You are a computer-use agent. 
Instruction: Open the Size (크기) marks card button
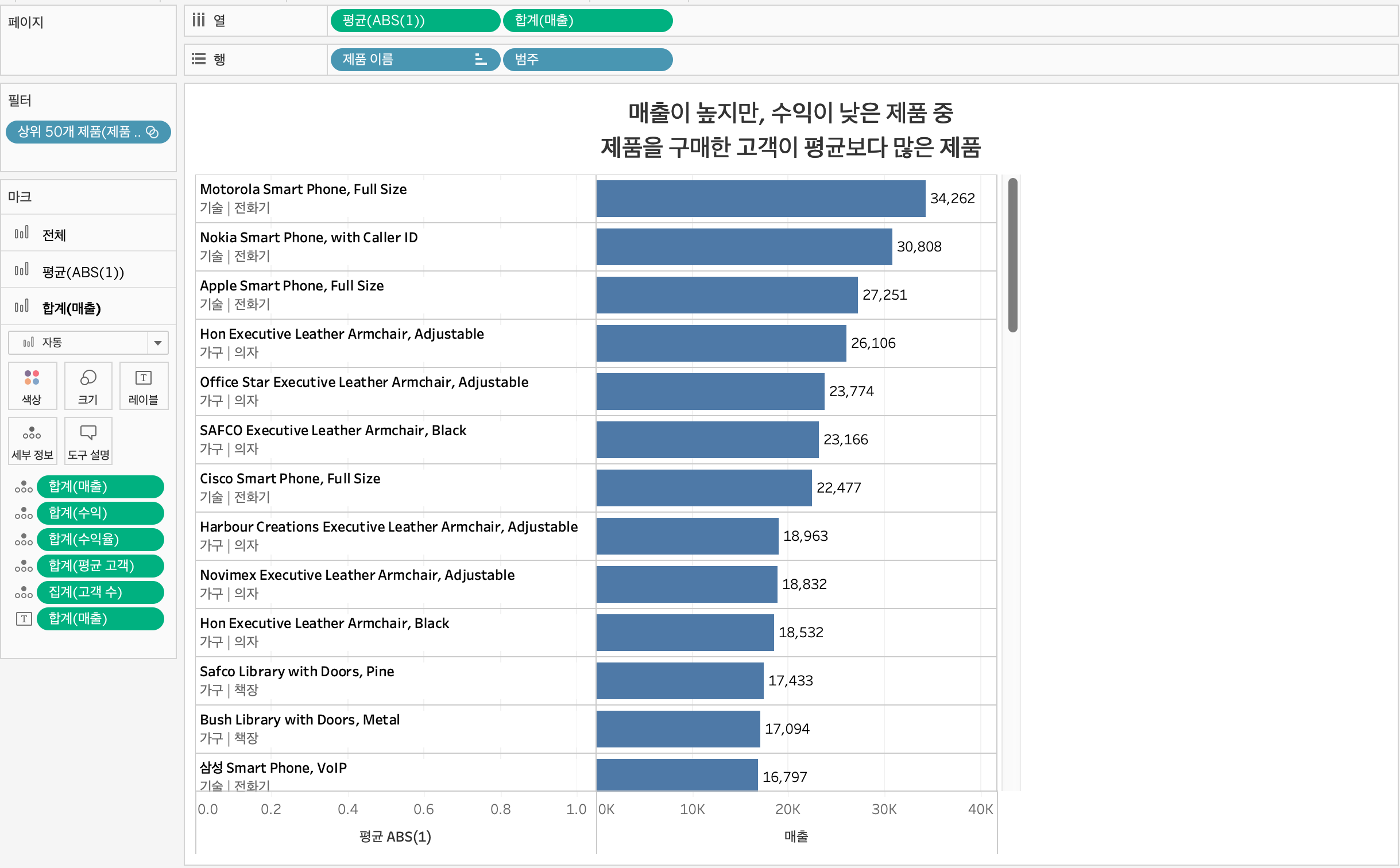click(x=88, y=386)
